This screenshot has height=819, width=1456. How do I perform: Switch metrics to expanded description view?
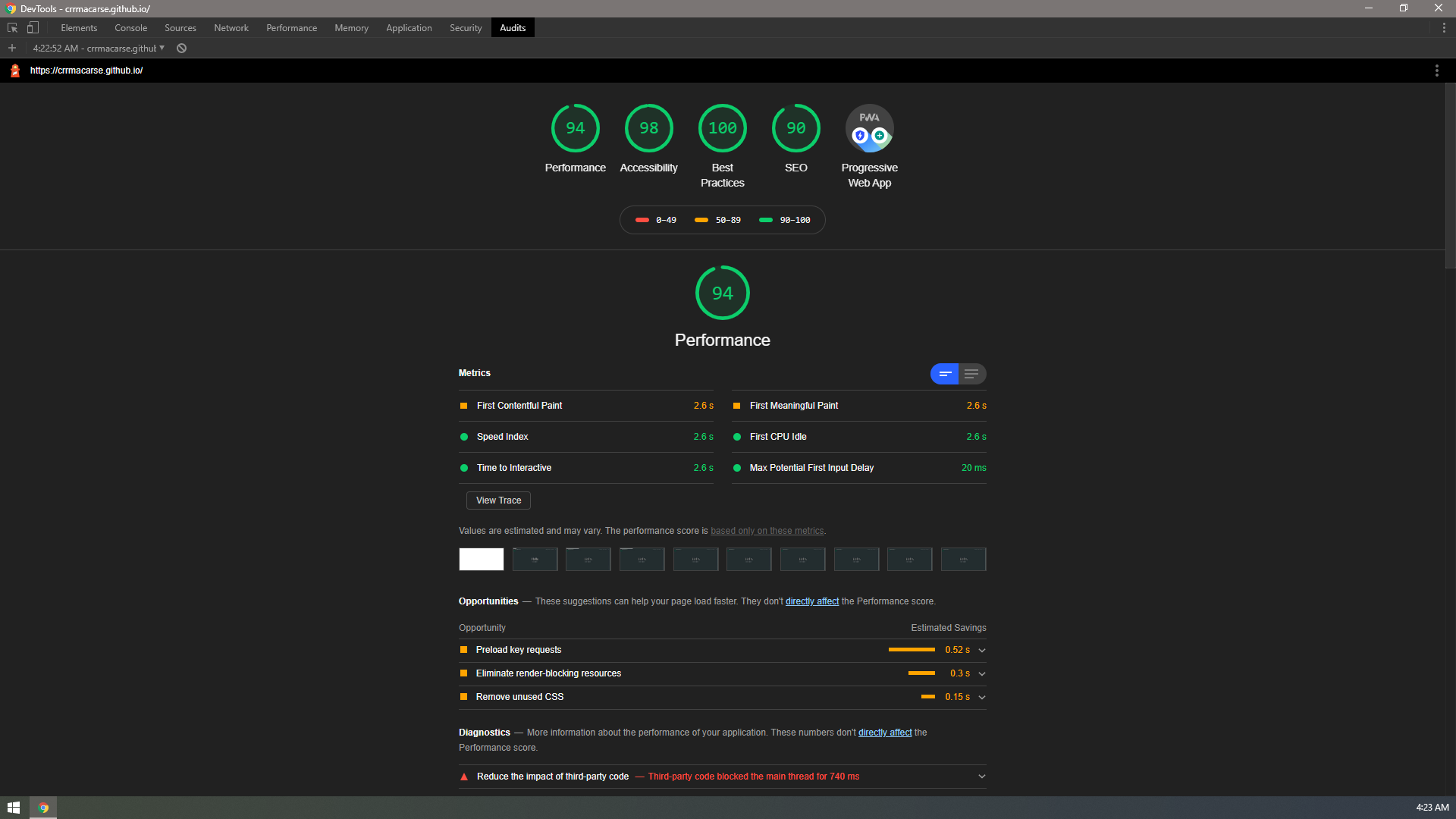(971, 374)
